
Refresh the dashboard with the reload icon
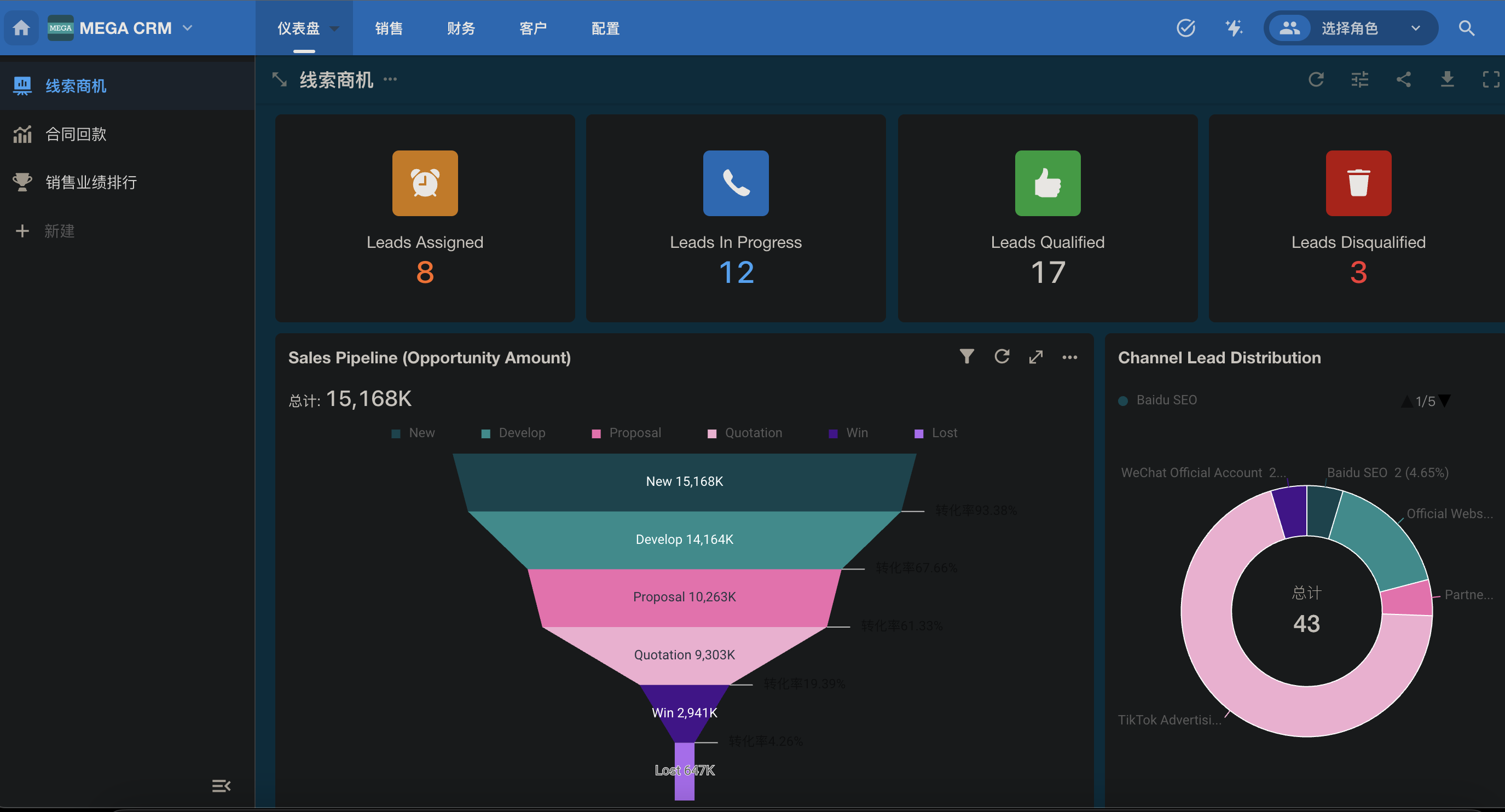pos(1316,79)
